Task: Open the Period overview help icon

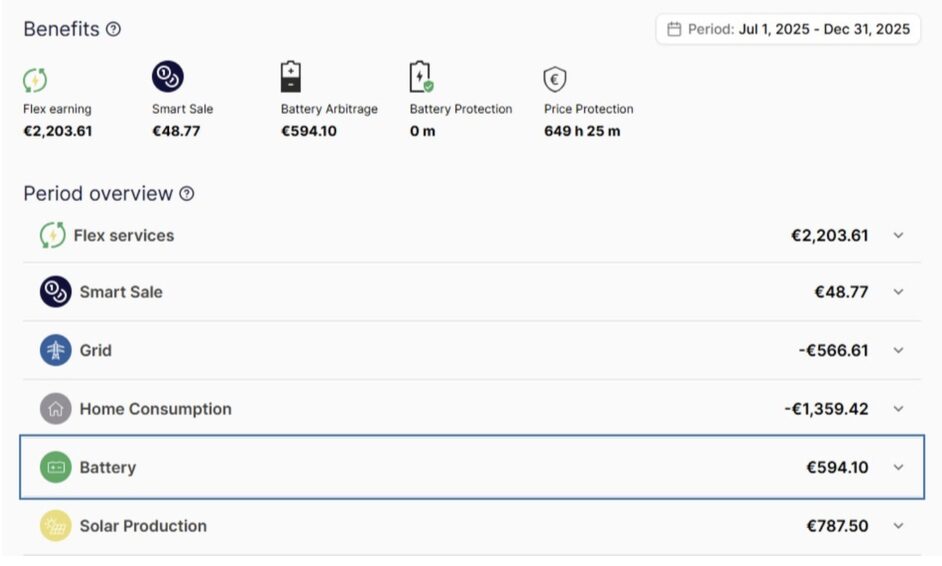Action: coord(186,194)
